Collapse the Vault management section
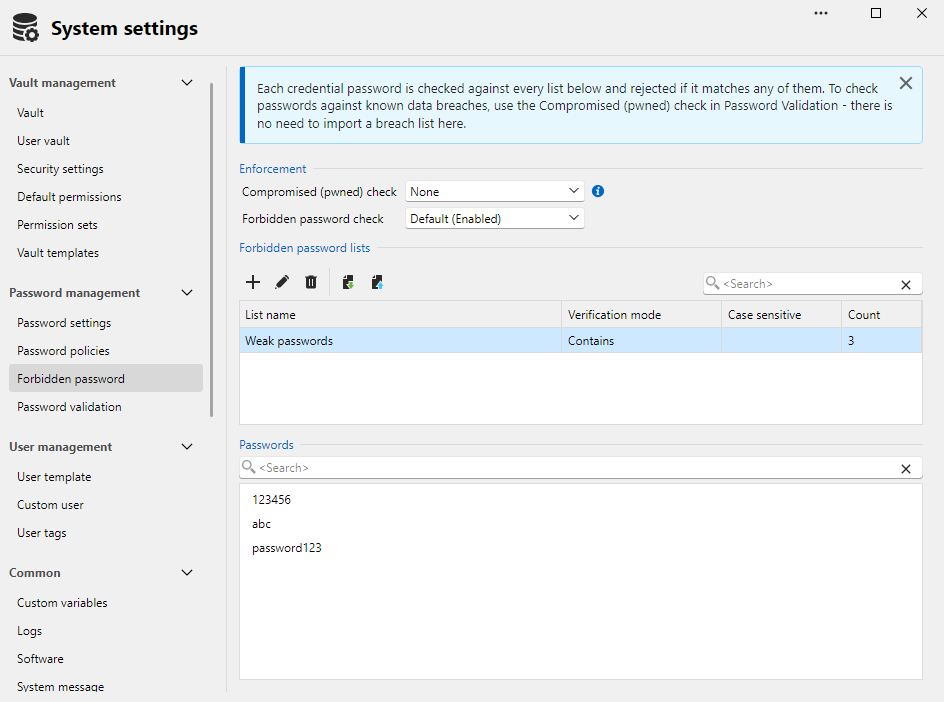The width and height of the screenshot is (944, 702). (187, 82)
